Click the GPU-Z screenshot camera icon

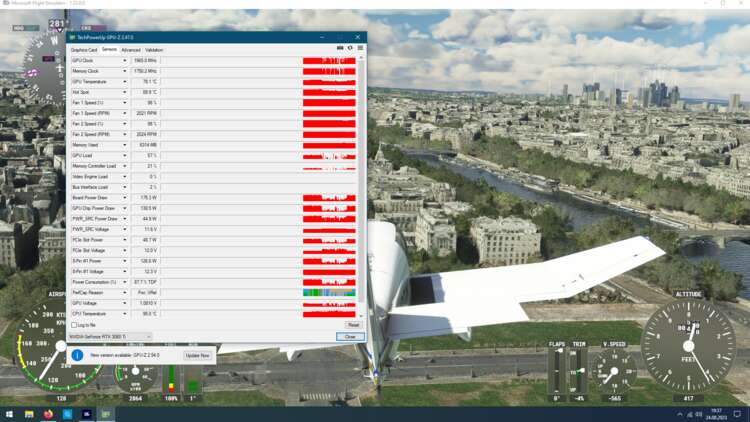(340, 49)
